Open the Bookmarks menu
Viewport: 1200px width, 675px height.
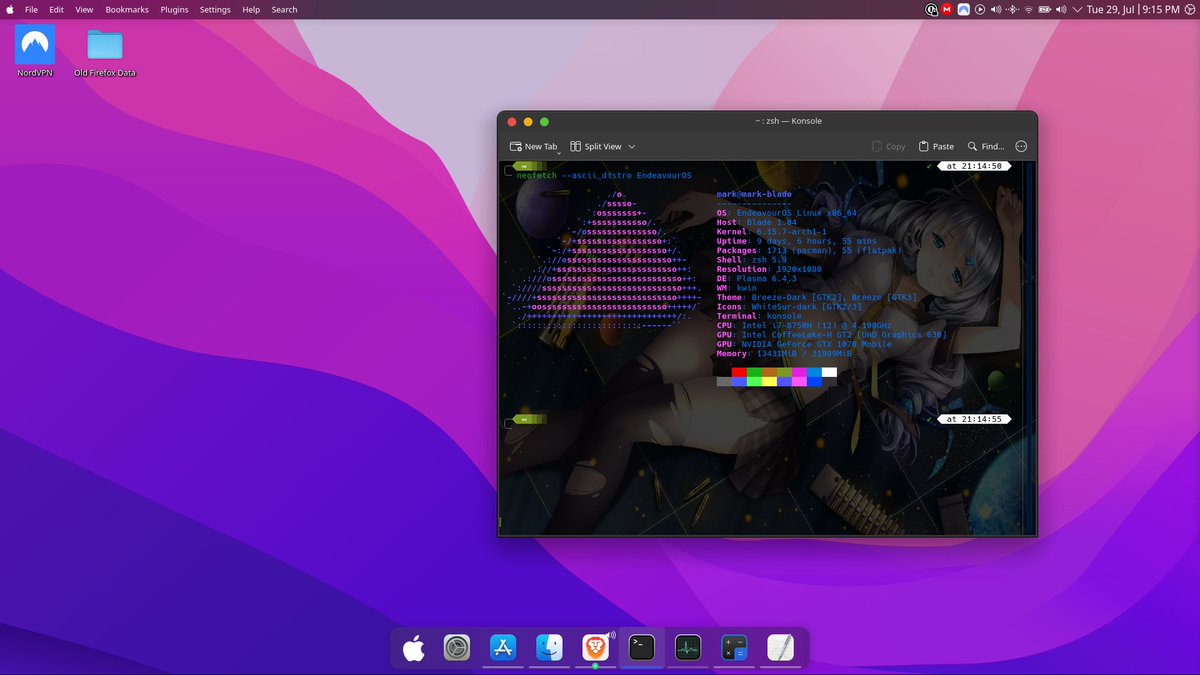coord(127,9)
